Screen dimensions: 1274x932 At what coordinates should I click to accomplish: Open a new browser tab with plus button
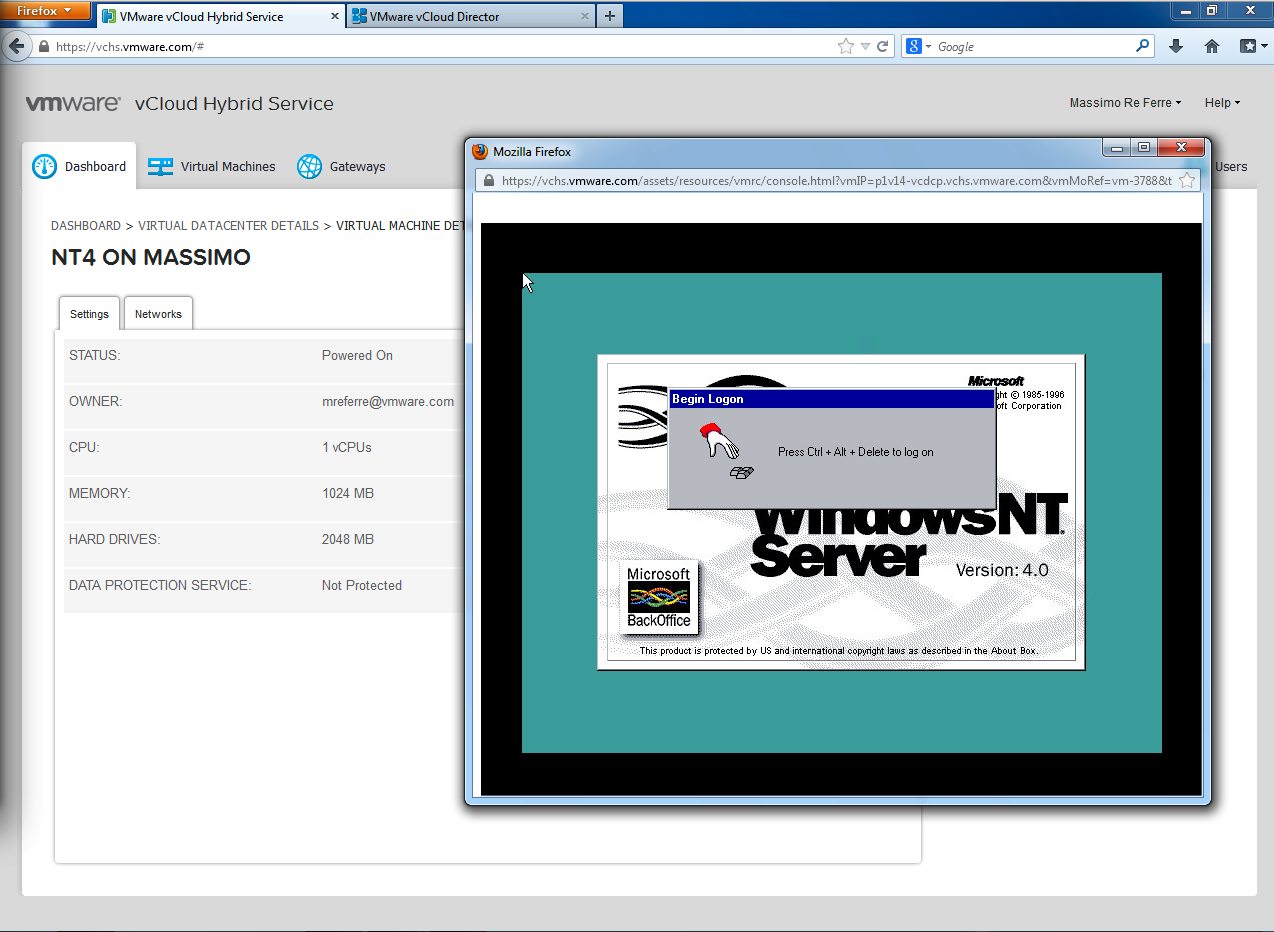[x=610, y=16]
